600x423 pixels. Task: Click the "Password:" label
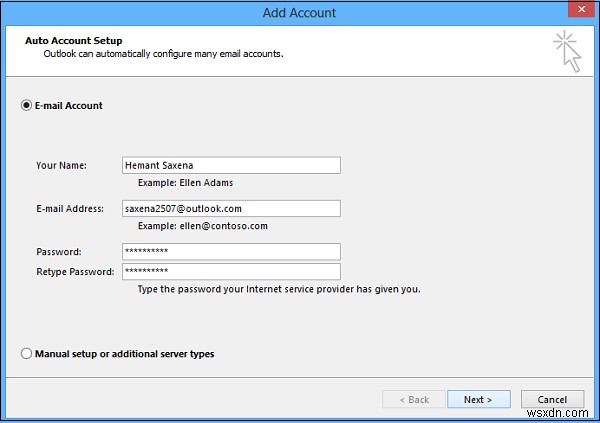58,252
